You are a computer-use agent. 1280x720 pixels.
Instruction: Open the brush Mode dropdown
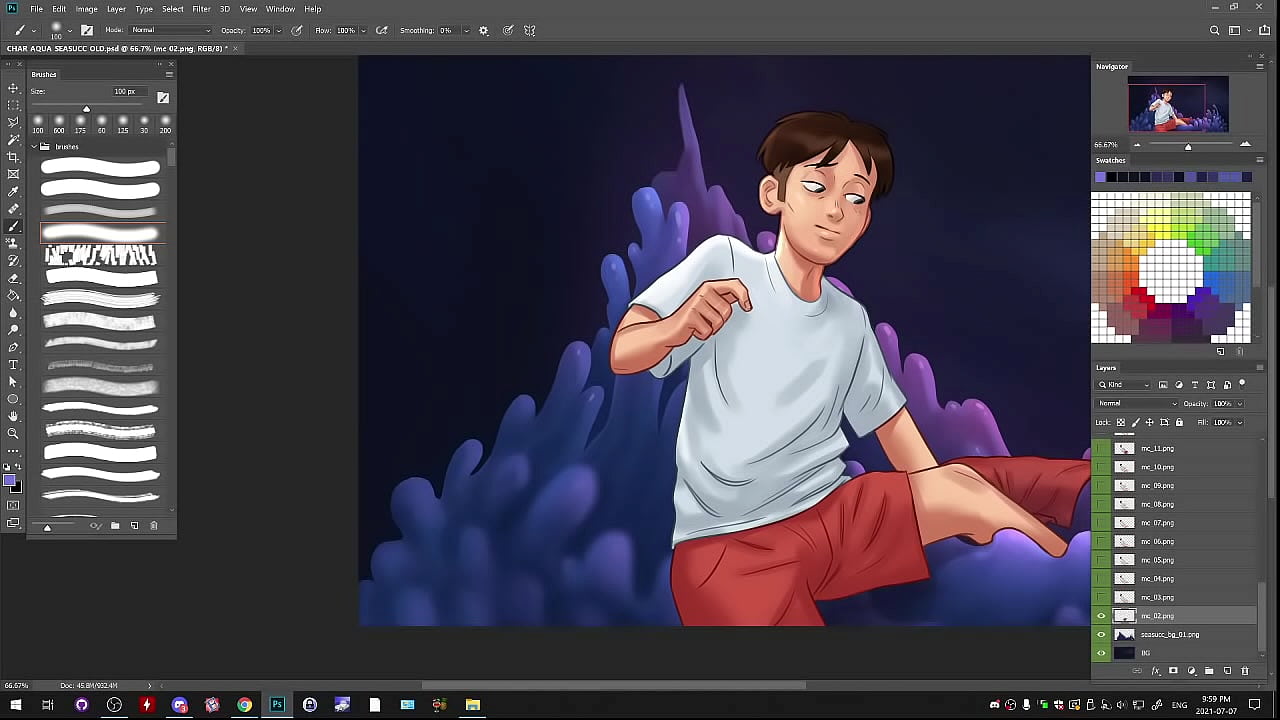click(x=172, y=30)
